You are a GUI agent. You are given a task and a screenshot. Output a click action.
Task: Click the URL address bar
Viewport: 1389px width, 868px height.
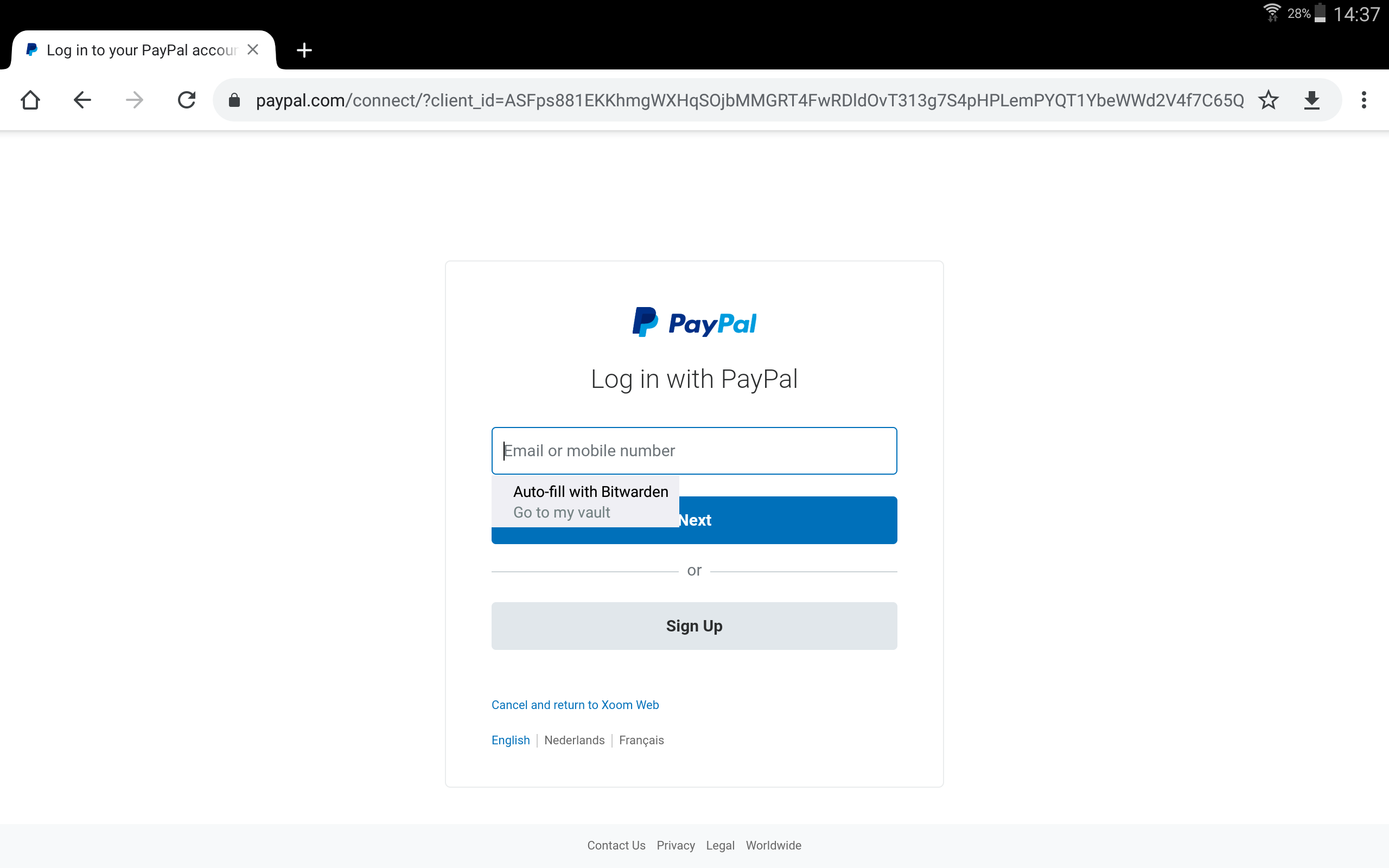750,100
